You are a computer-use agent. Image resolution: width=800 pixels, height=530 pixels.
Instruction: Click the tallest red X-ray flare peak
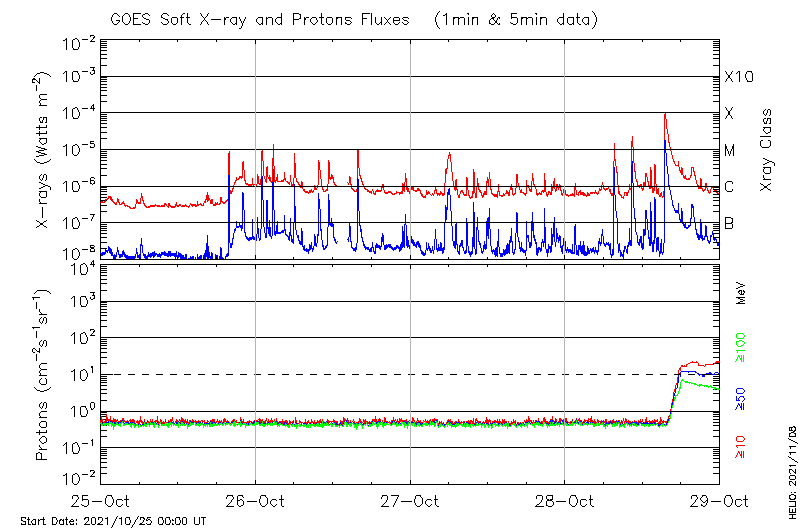tap(665, 115)
